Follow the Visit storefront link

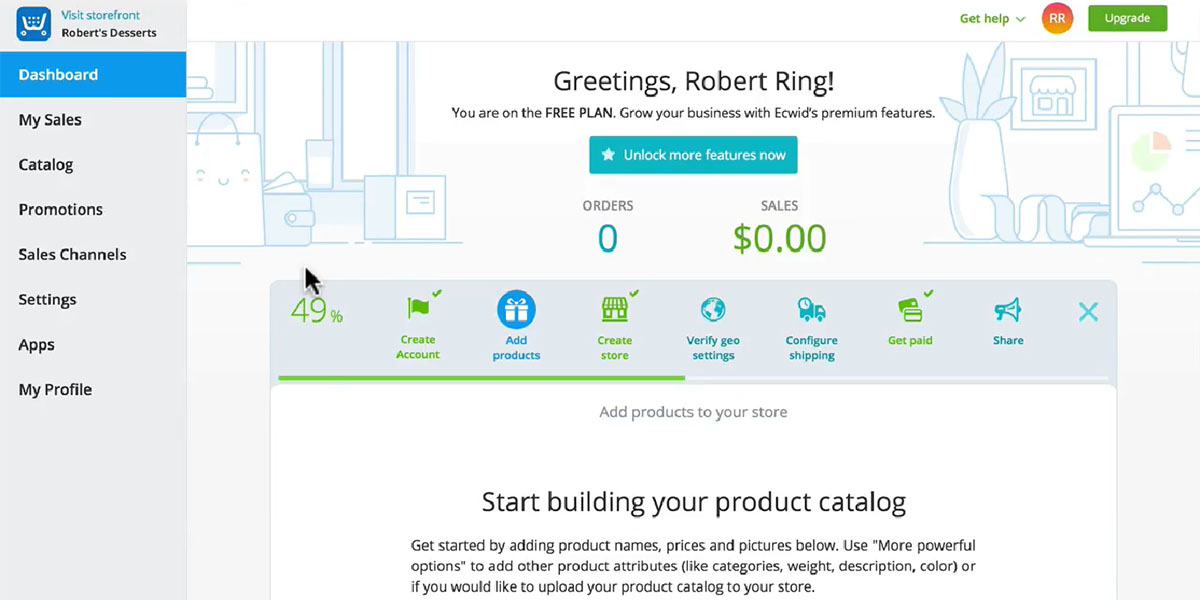click(x=101, y=15)
